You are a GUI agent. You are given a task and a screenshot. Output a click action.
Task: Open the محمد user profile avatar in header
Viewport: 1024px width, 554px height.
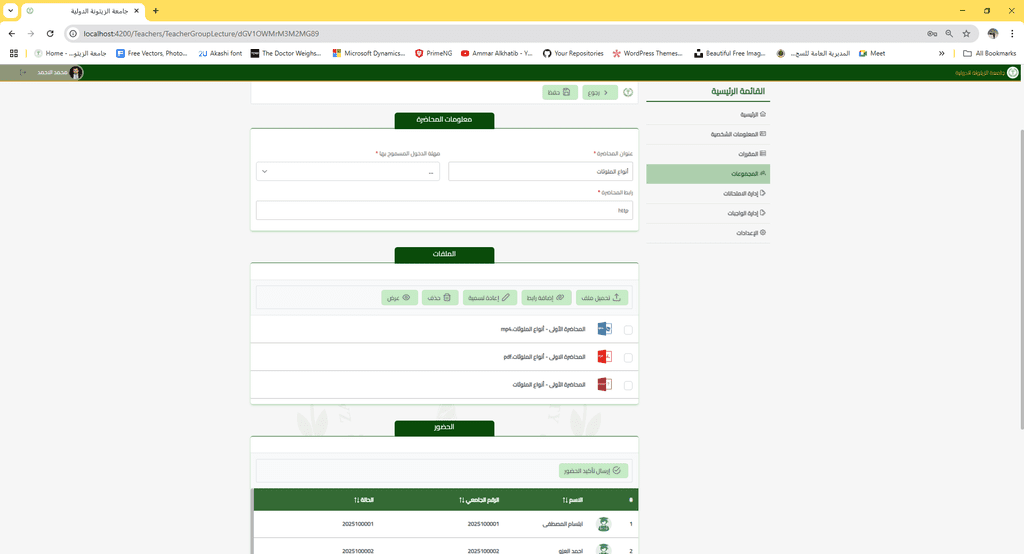76,73
